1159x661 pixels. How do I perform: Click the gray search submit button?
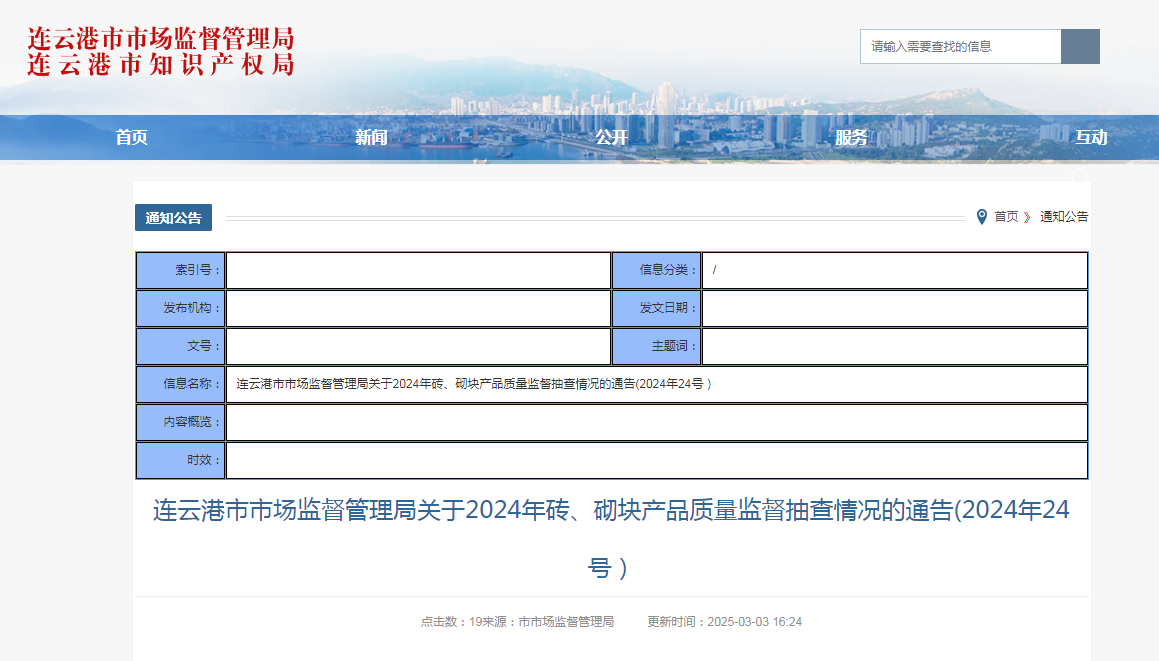click(x=1080, y=46)
